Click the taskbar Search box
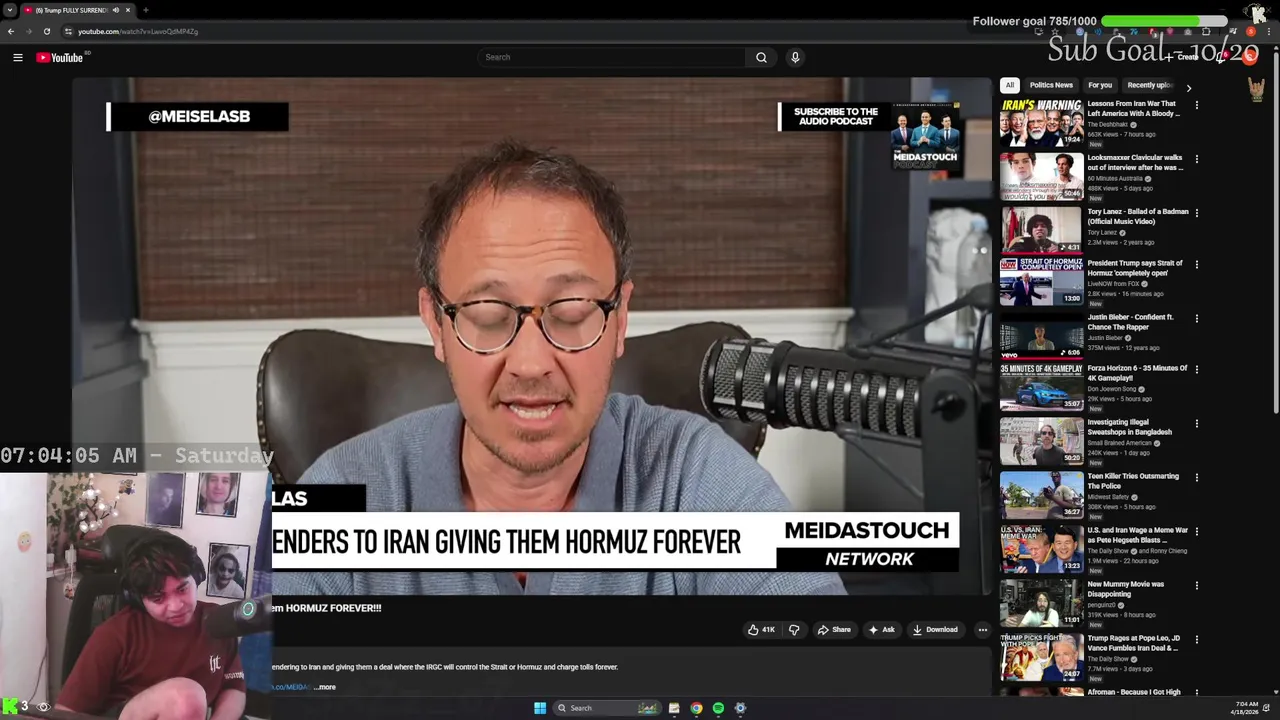The image size is (1280, 720). pyautogui.click(x=608, y=708)
